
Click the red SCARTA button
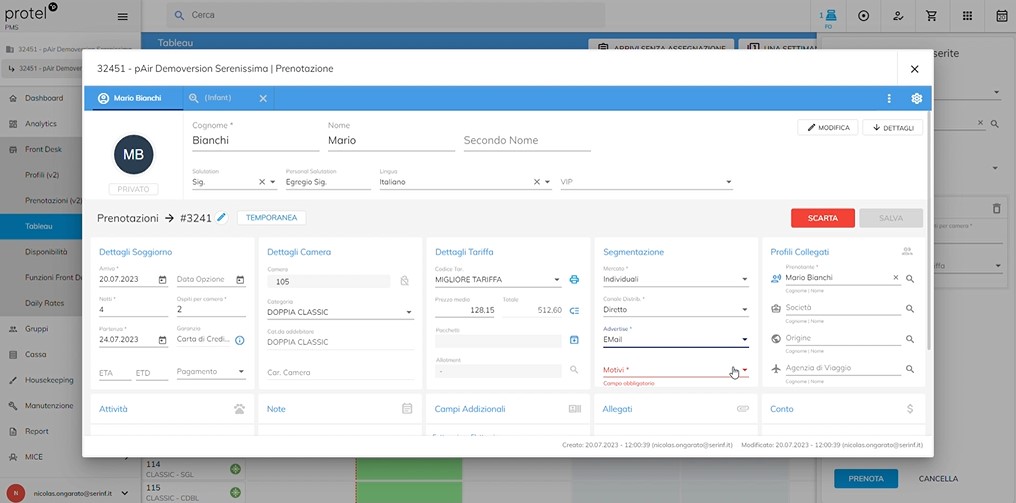823,218
